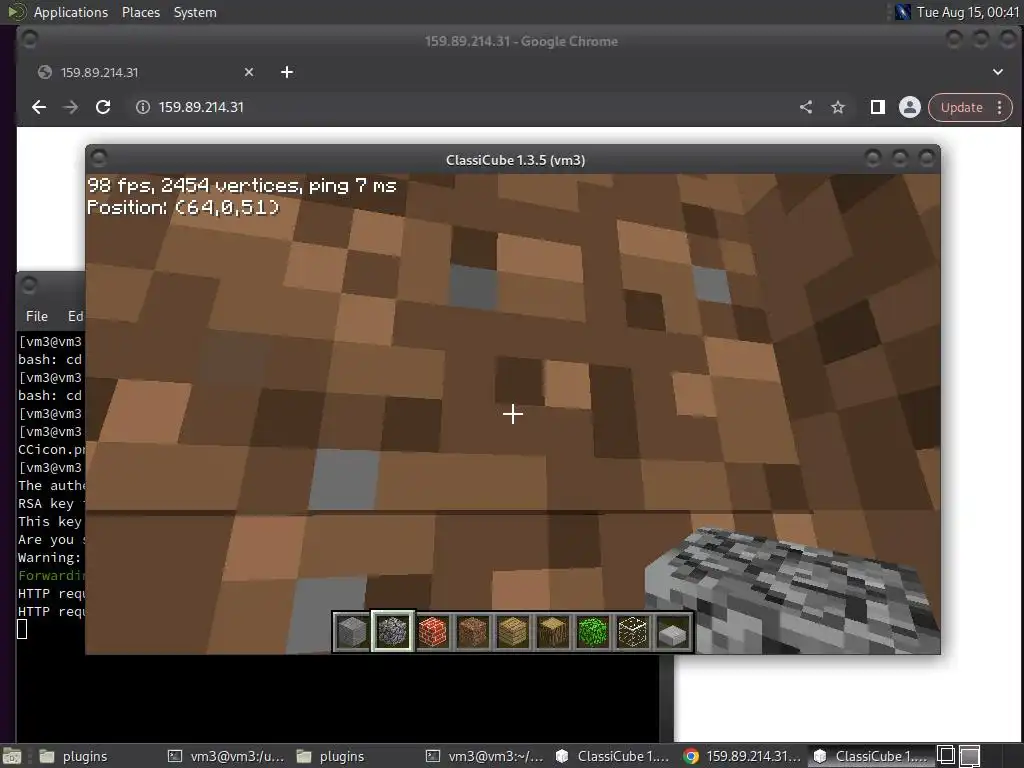1024x768 pixels.
Task: Select the slab block in the hotbar
Action: pos(673,632)
